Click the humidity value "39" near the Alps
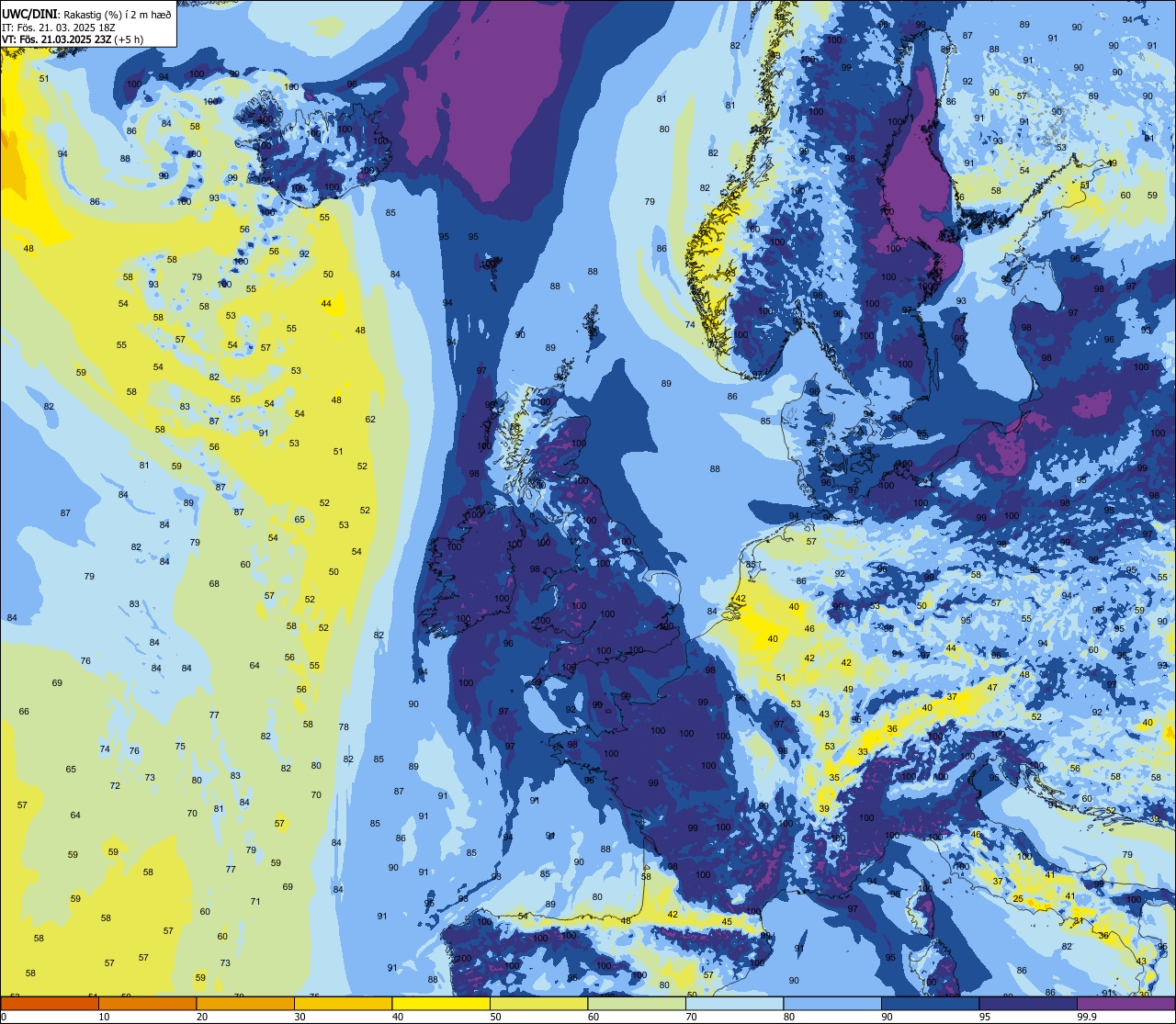This screenshot has width=1176, height=1024. [824, 809]
